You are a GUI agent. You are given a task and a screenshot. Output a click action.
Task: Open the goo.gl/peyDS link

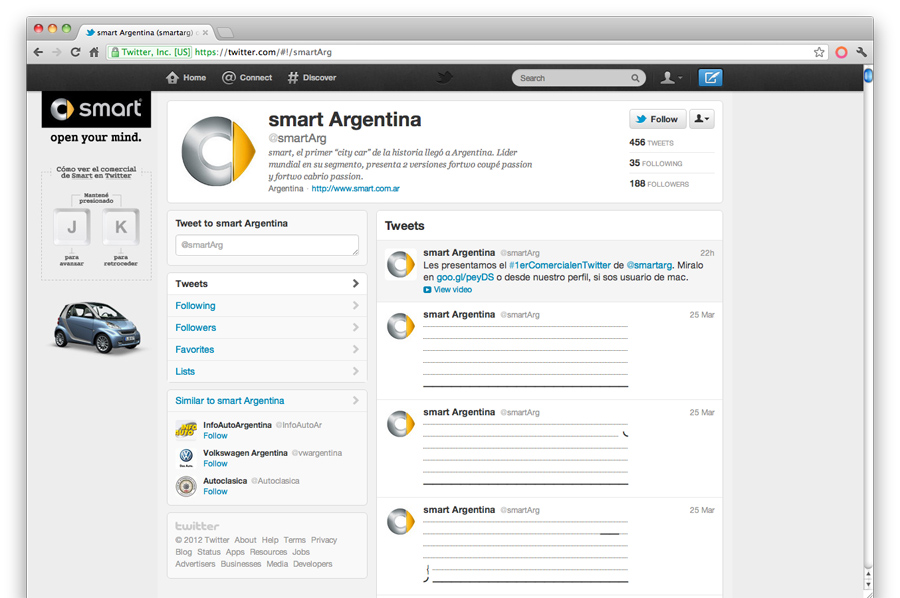[x=465, y=277]
